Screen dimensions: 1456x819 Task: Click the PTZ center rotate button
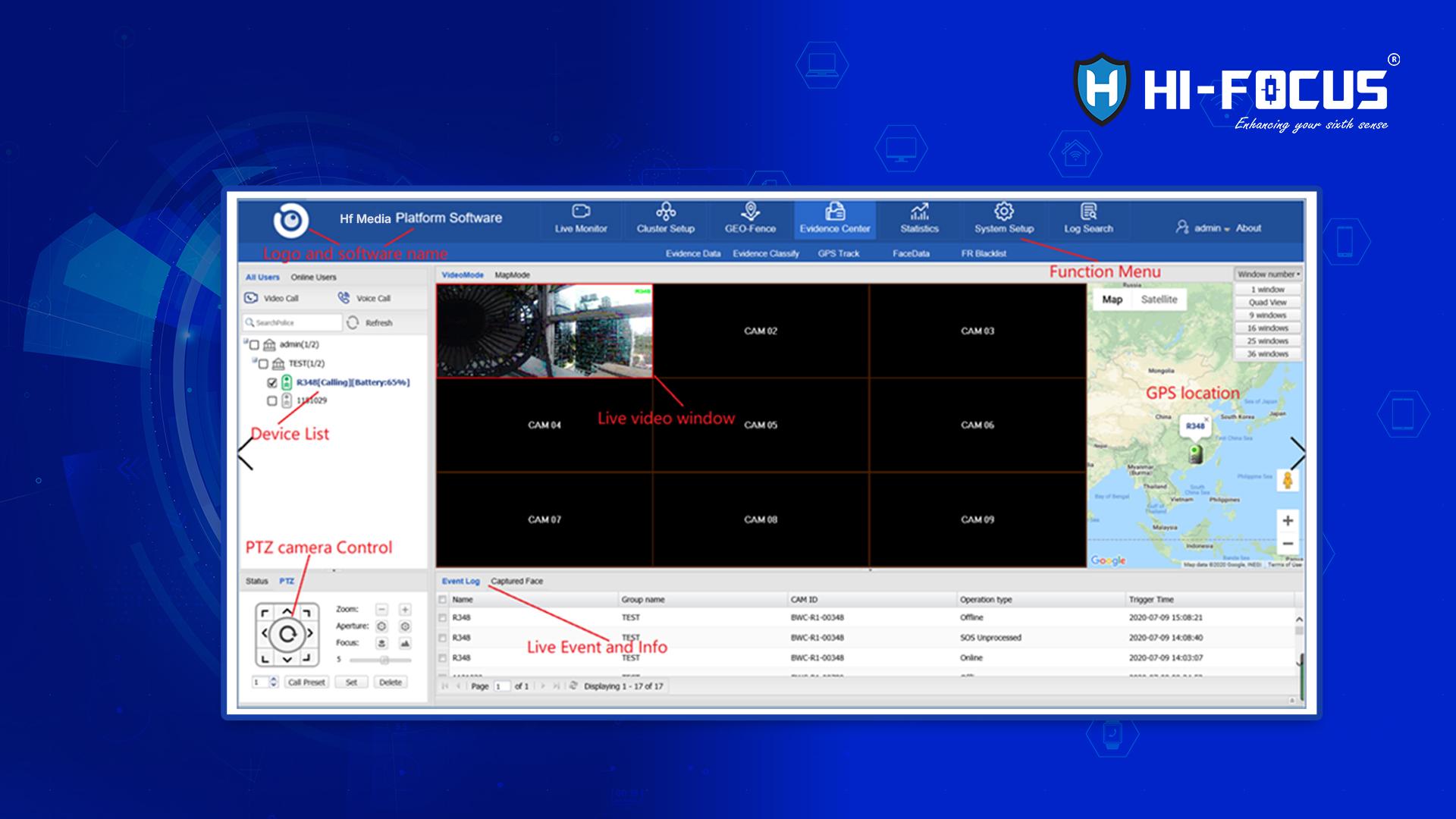[x=287, y=633]
